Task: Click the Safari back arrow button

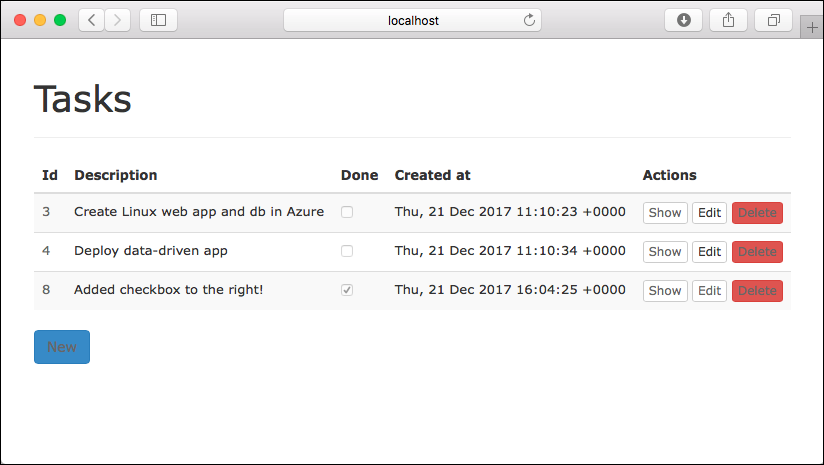Action: [91, 20]
